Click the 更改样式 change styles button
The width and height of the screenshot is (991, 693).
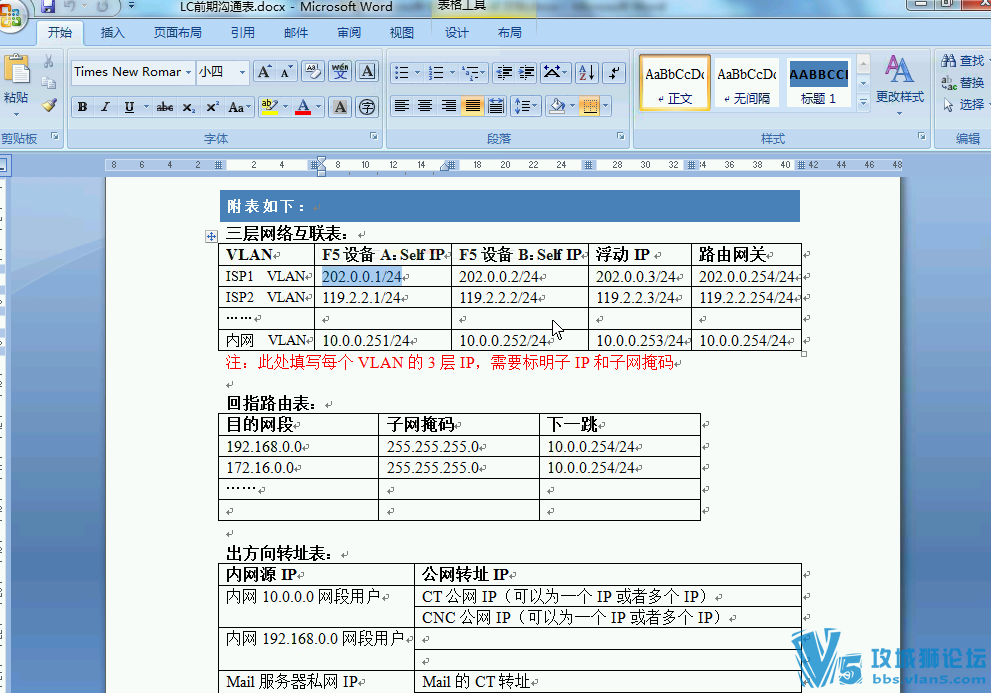click(899, 83)
